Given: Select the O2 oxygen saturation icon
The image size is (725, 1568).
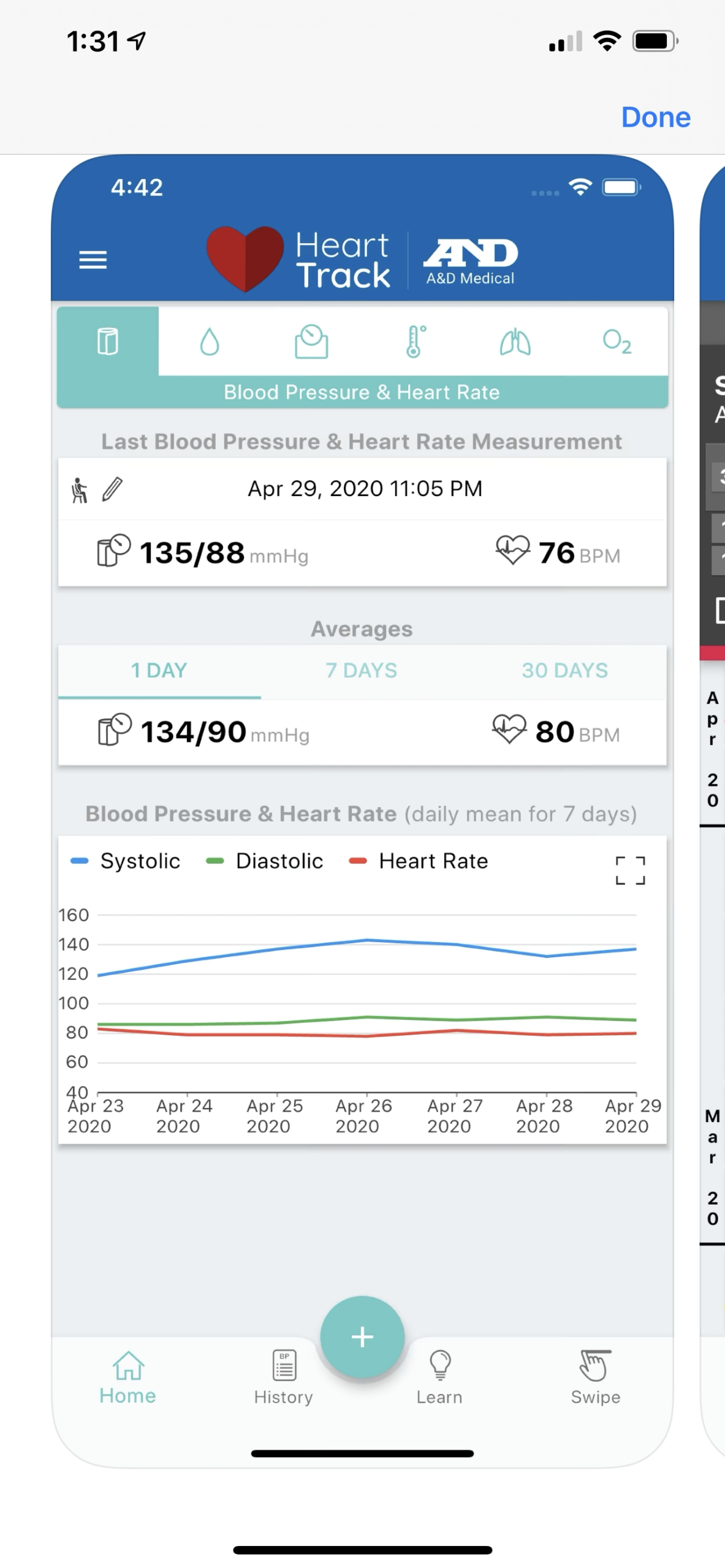Looking at the screenshot, I should pyautogui.click(x=617, y=341).
